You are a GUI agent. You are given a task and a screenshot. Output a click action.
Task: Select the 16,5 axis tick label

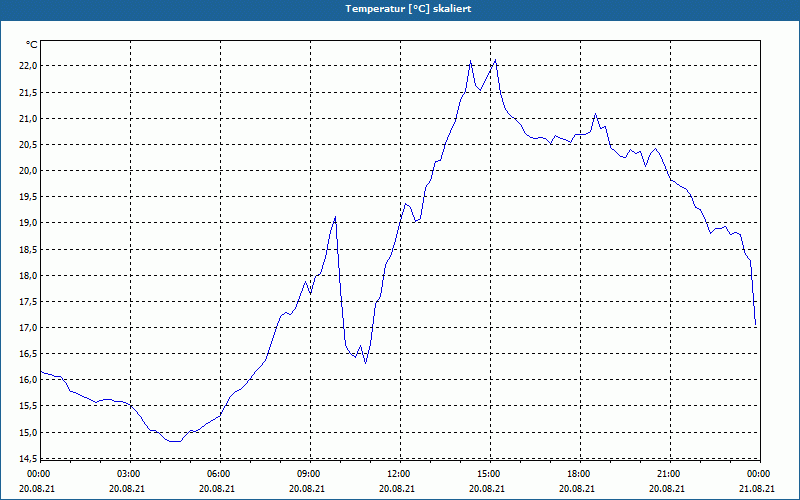27,354
